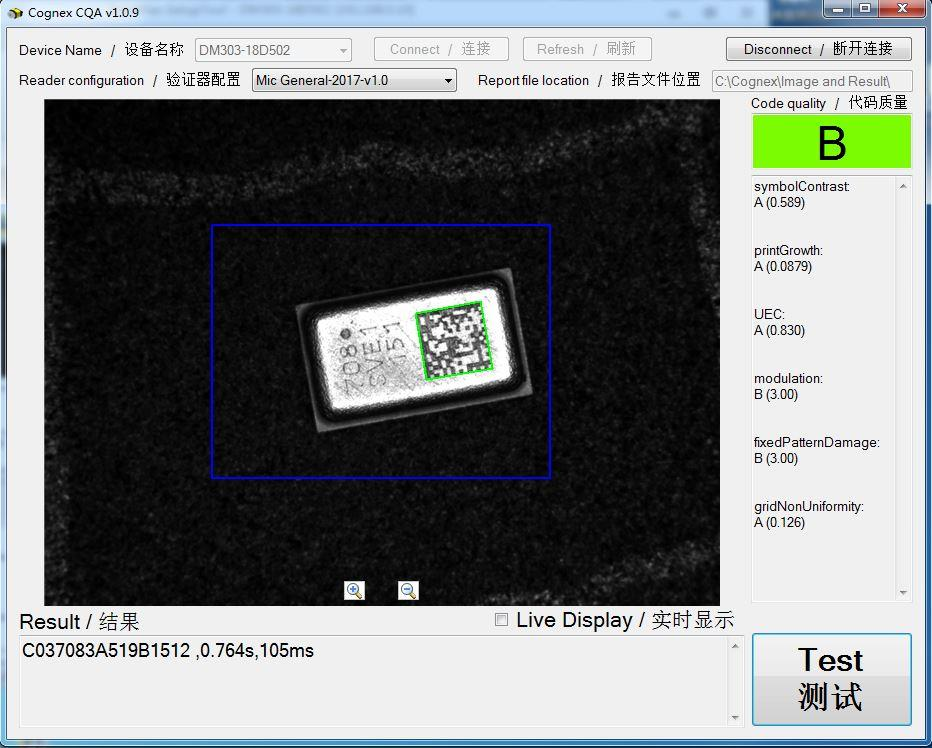Click the green code quality grade B
Viewport: 932px width, 748px height.
832,142
